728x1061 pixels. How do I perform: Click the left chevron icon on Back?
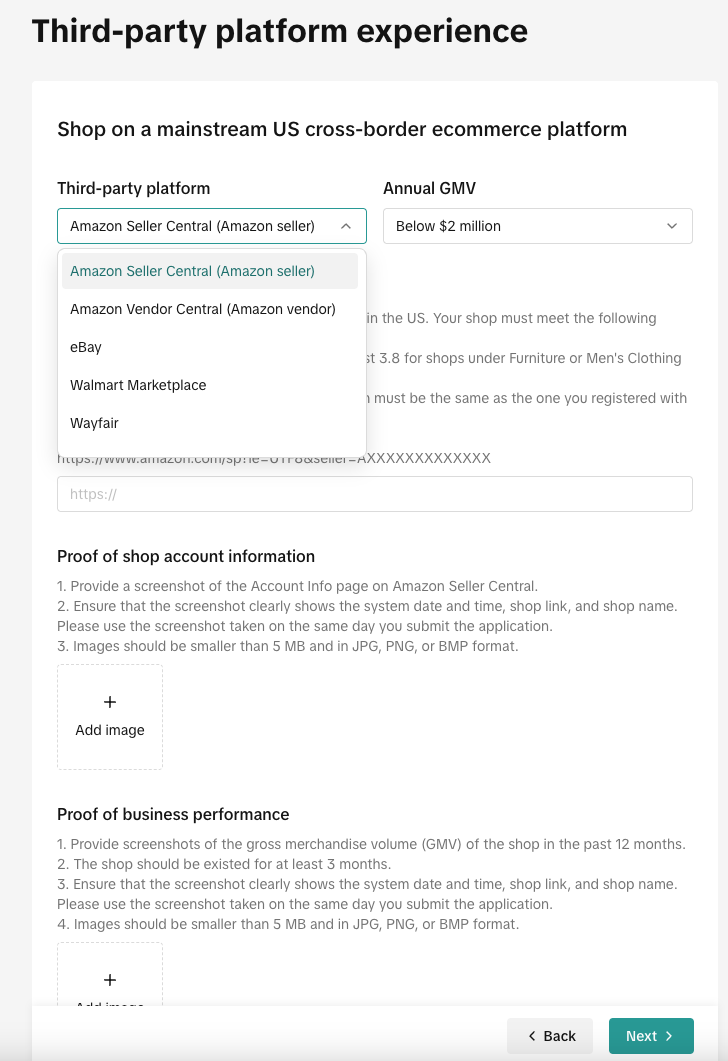click(x=532, y=1036)
